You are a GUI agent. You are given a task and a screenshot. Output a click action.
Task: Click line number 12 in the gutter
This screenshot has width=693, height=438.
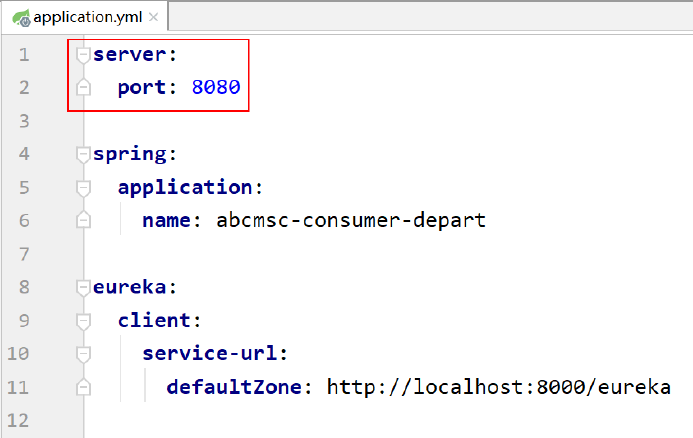18,420
